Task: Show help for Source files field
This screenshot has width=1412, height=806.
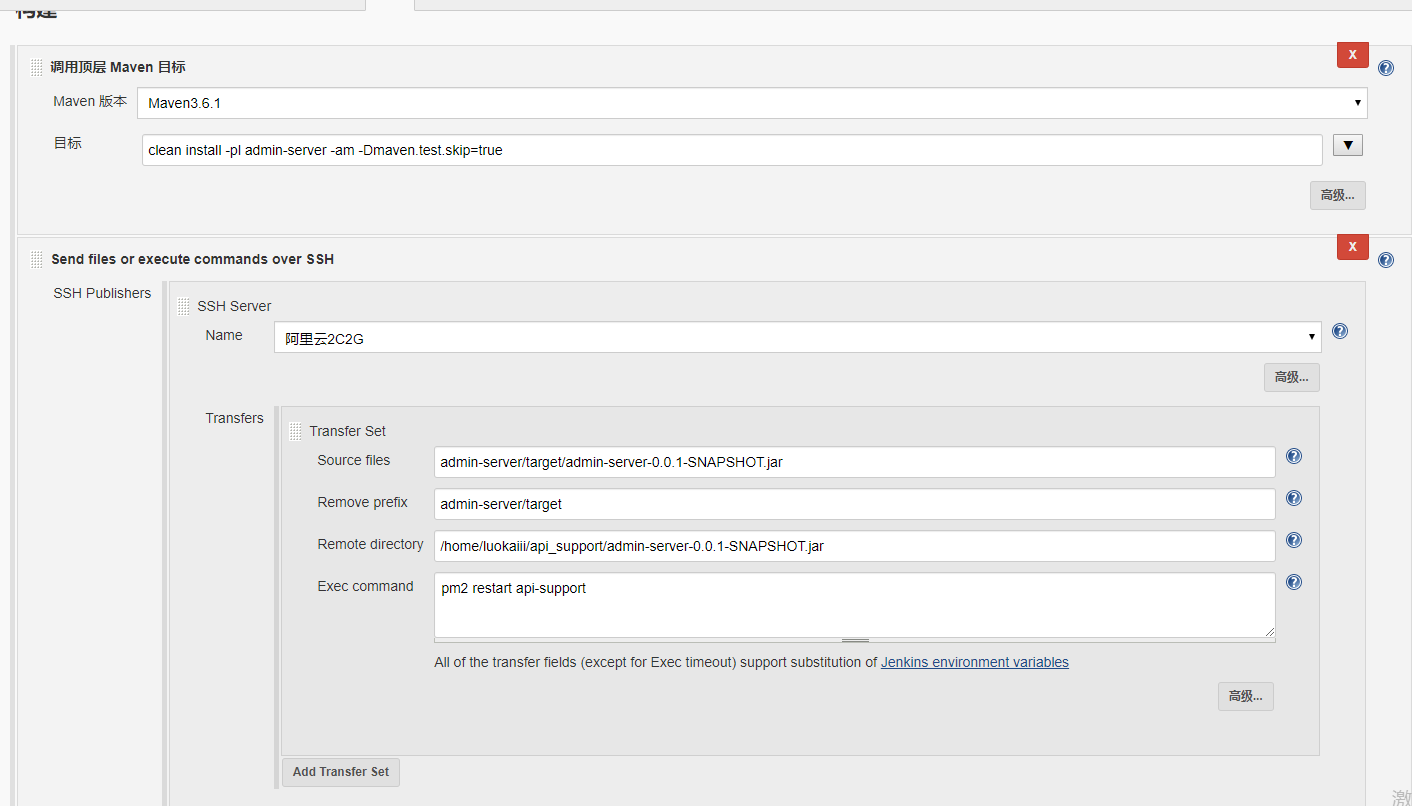Action: [1293, 456]
